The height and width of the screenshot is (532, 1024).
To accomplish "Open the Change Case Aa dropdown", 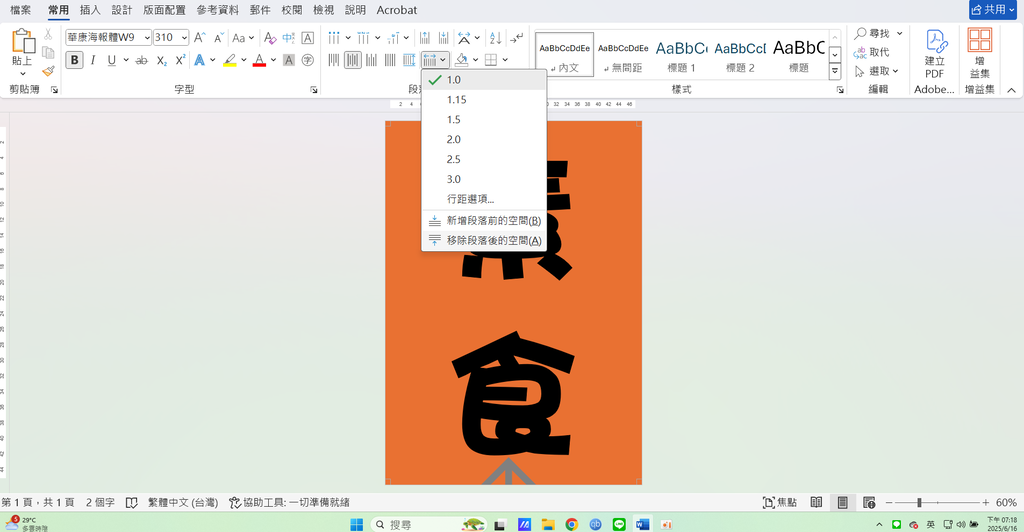I will pos(243,38).
